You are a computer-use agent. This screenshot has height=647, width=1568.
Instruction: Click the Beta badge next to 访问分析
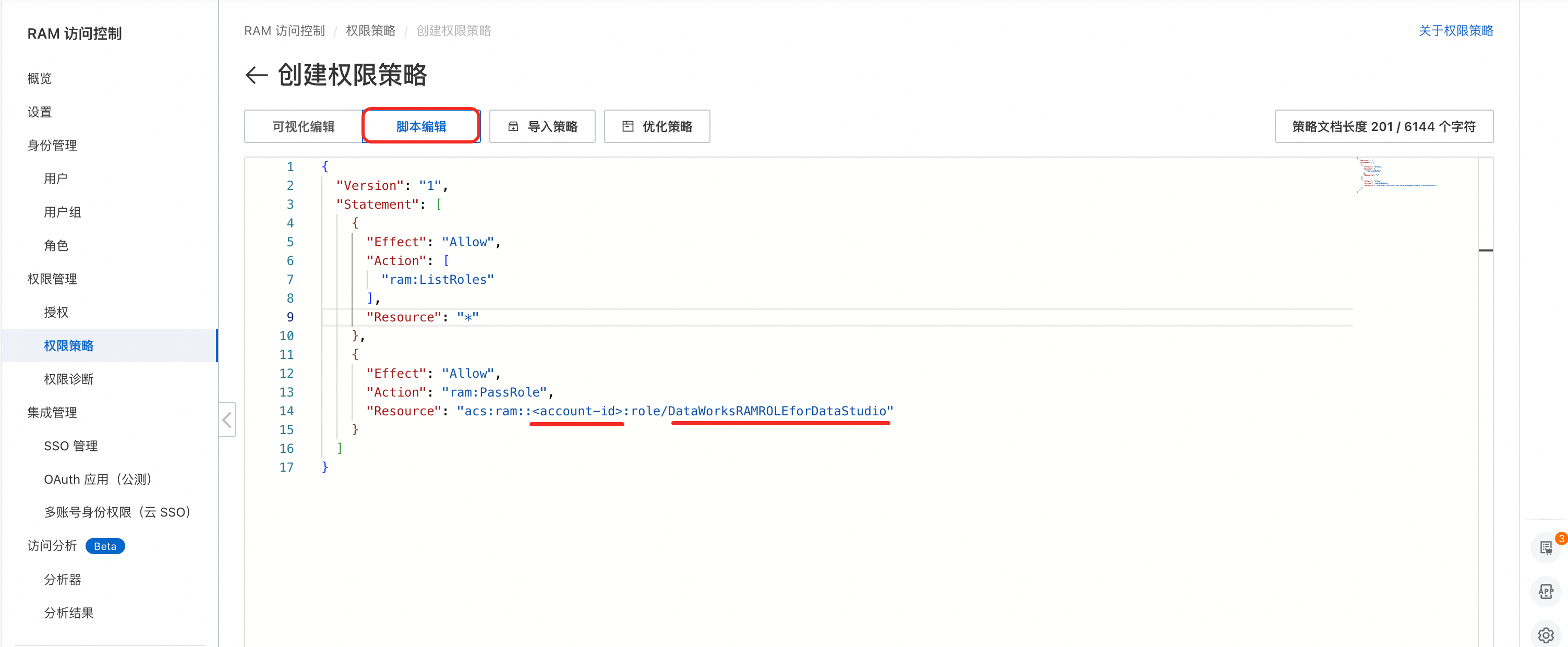[105, 546]
